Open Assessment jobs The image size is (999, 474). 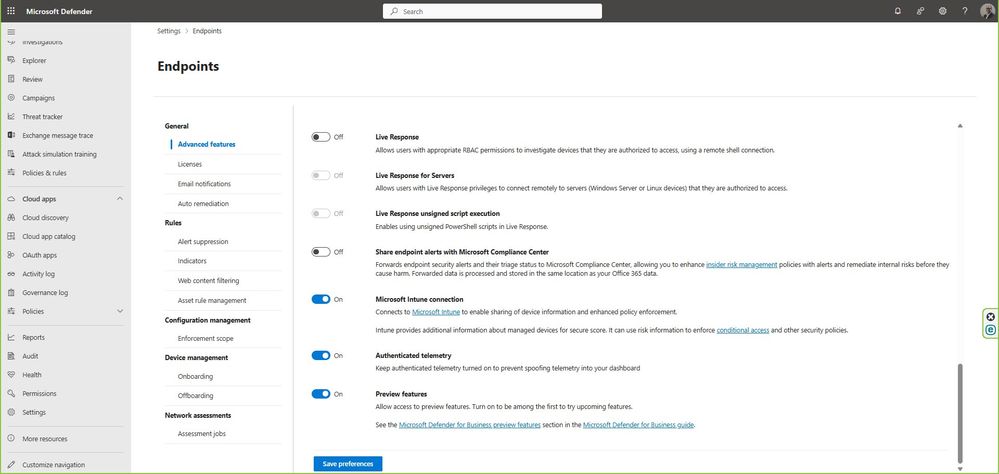click(201, 434)
